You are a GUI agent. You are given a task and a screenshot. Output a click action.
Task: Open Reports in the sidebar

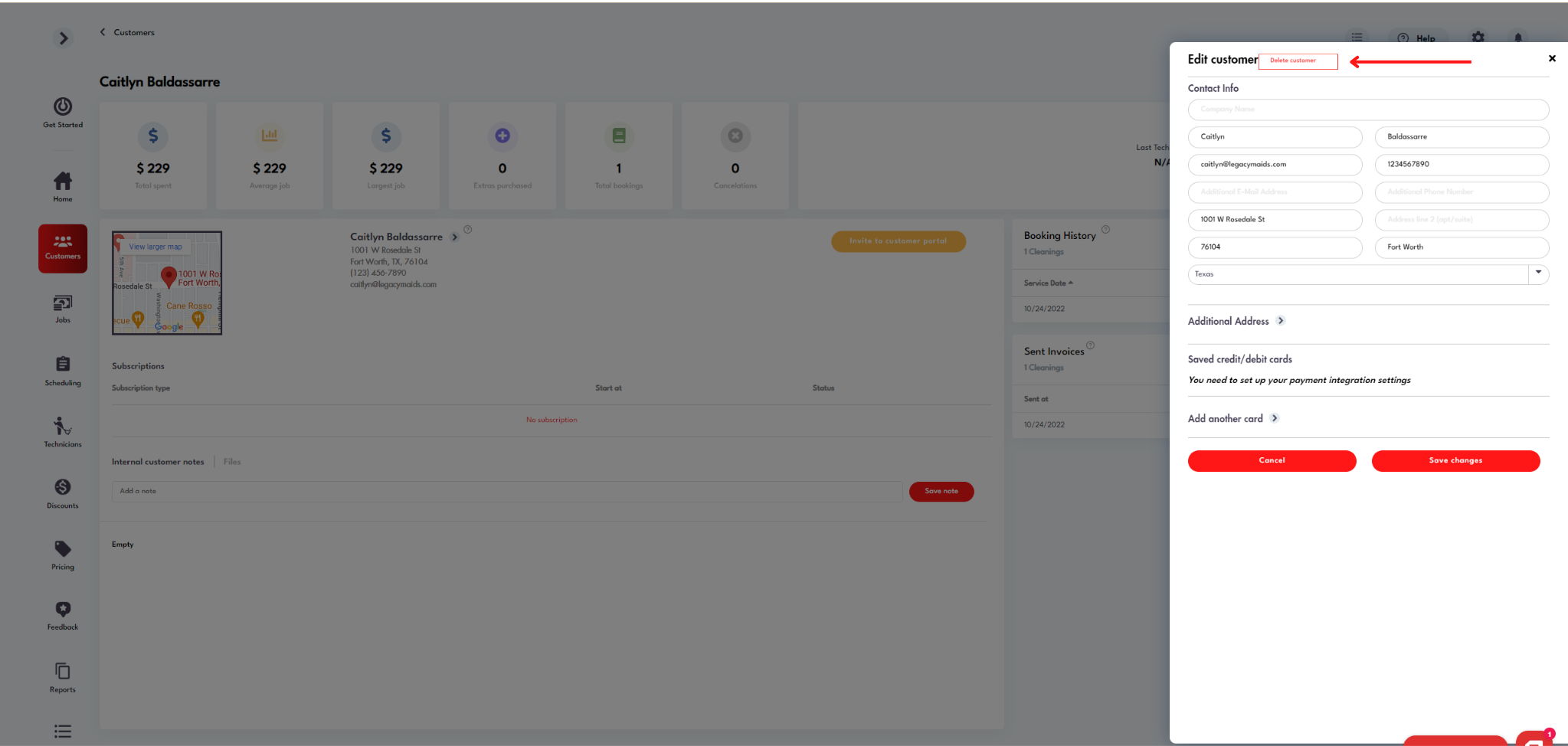[x=63, y=678]
